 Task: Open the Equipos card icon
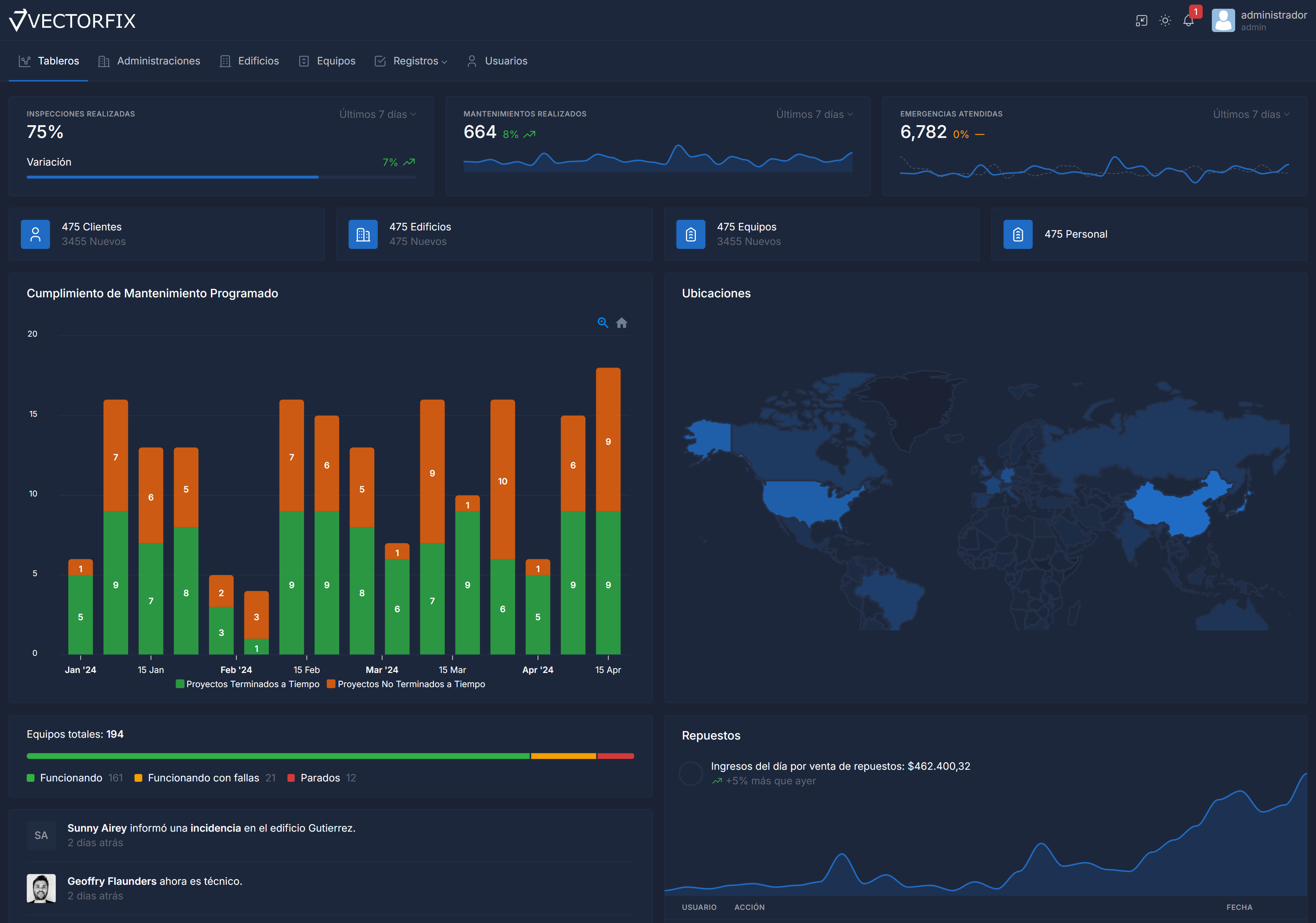coord(691,234)
